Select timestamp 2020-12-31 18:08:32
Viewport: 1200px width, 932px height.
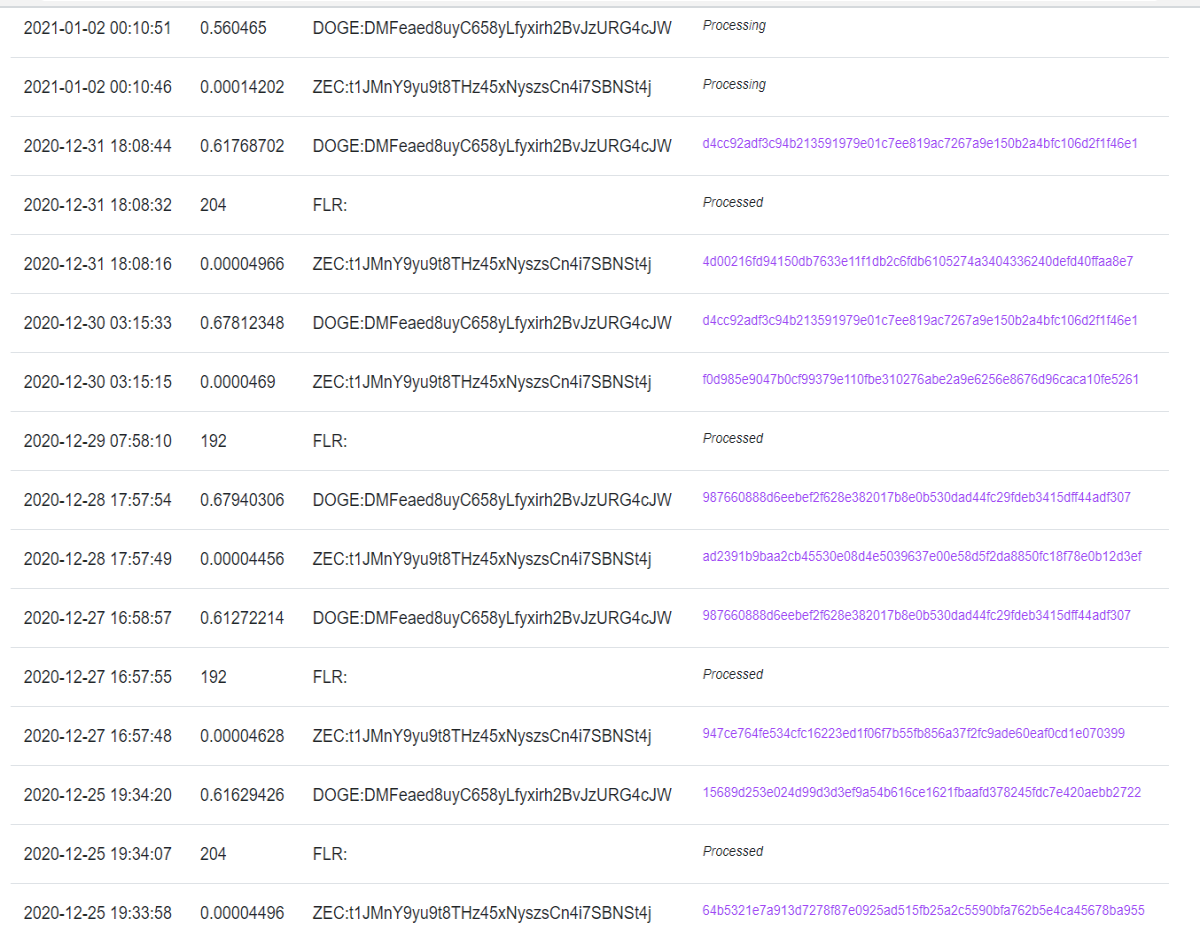coord(98,205)
